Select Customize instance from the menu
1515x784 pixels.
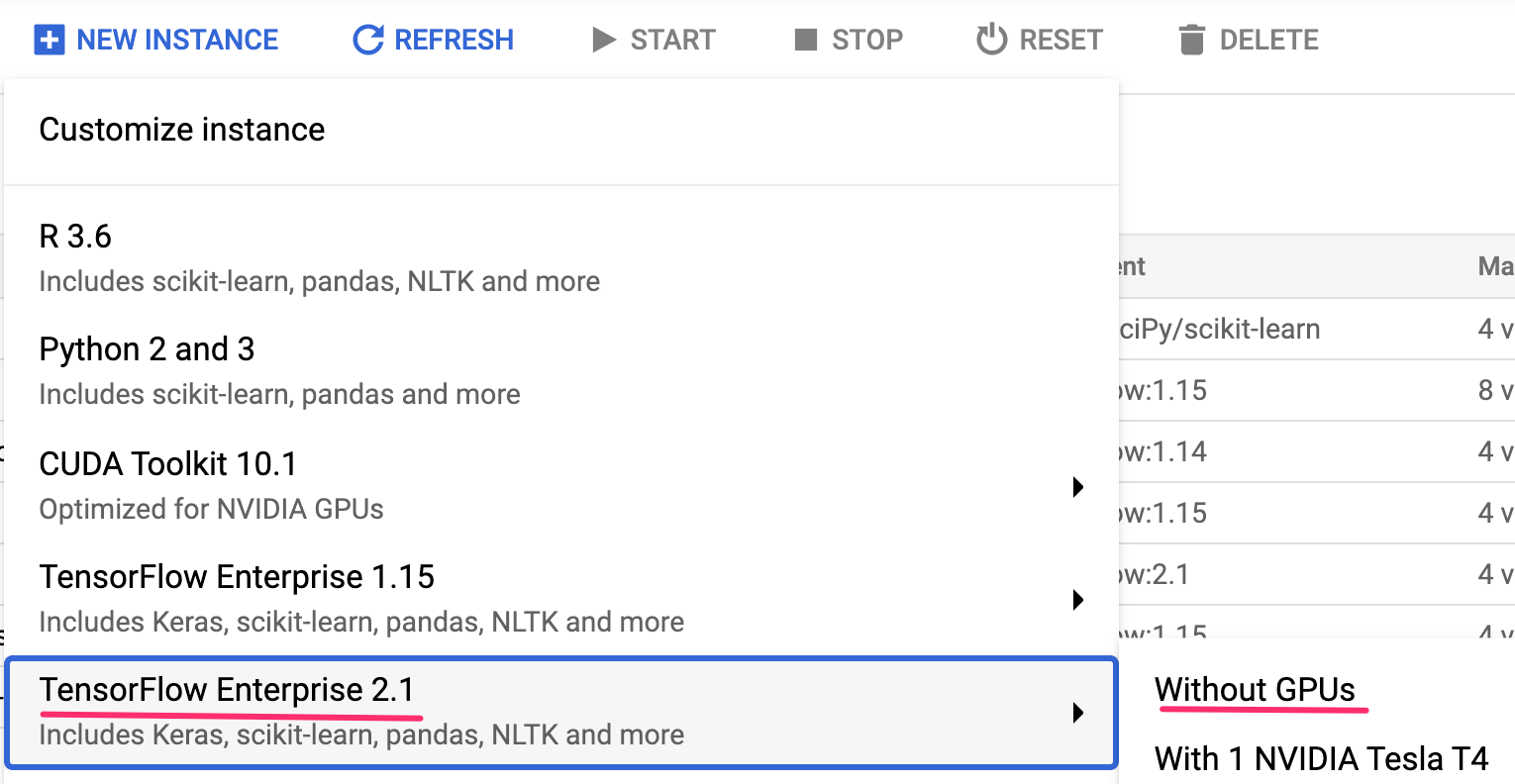(x=181, y=130)
